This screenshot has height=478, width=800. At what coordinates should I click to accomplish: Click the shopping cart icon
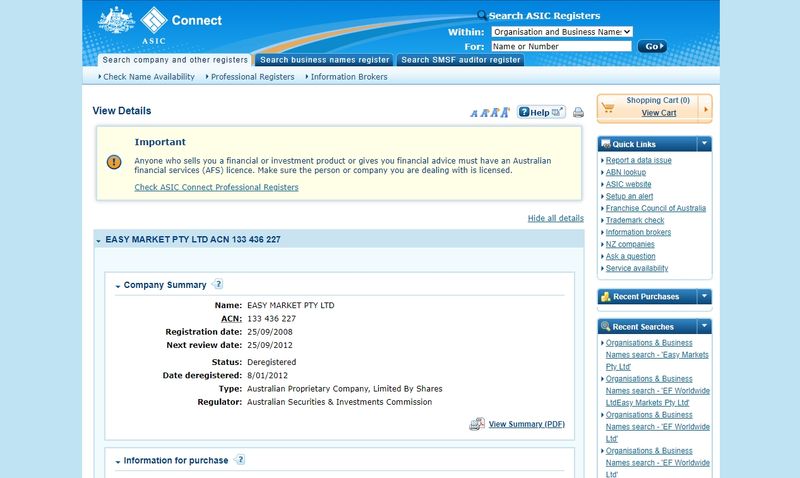[608, 108]
